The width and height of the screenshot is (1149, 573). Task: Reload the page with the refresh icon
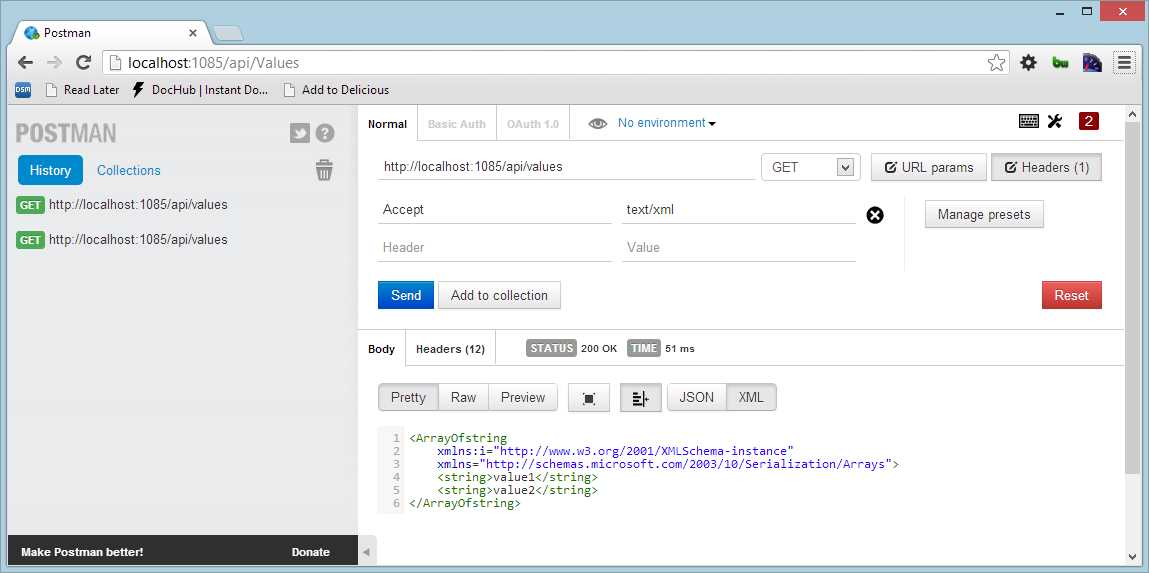[x=84, y=62]
